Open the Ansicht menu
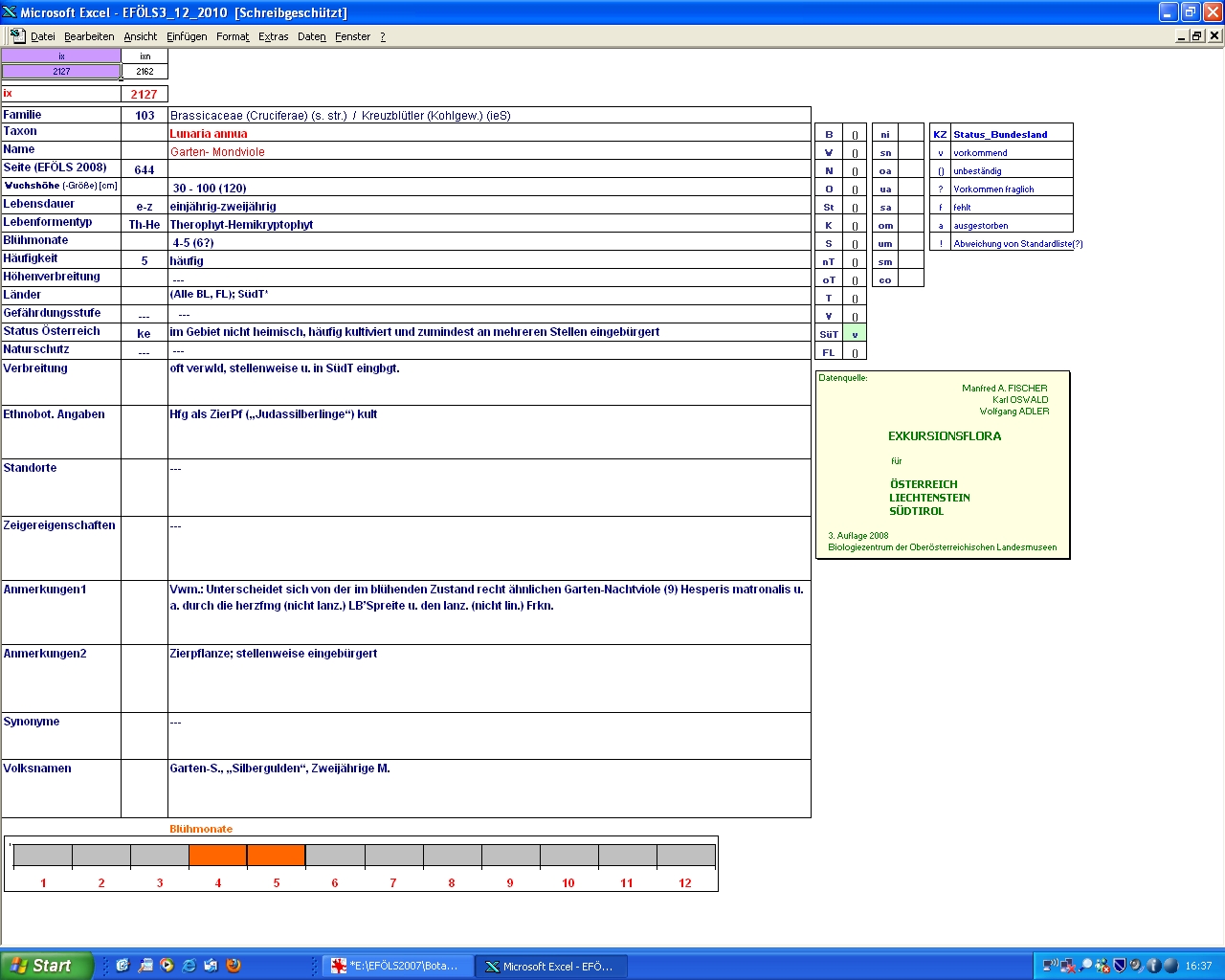 [140, 36]
